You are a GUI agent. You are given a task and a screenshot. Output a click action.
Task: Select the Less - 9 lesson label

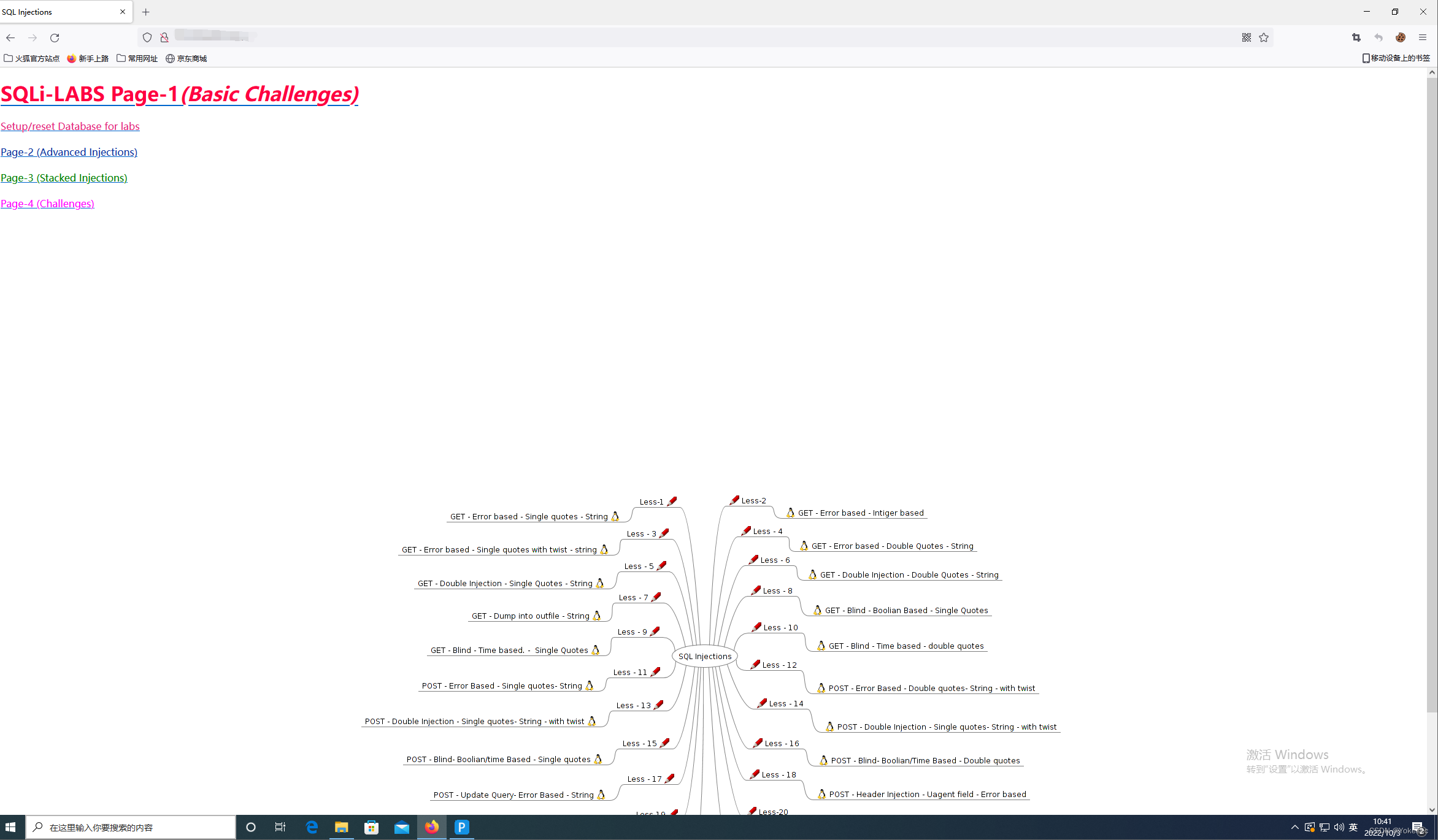click(x=632, y=632)
